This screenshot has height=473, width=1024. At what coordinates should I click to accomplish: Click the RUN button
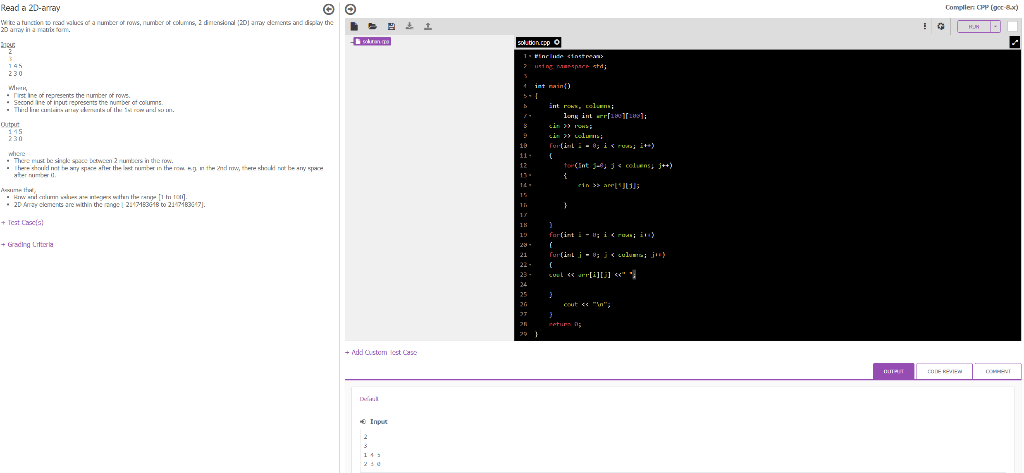(x=974, y=27)
